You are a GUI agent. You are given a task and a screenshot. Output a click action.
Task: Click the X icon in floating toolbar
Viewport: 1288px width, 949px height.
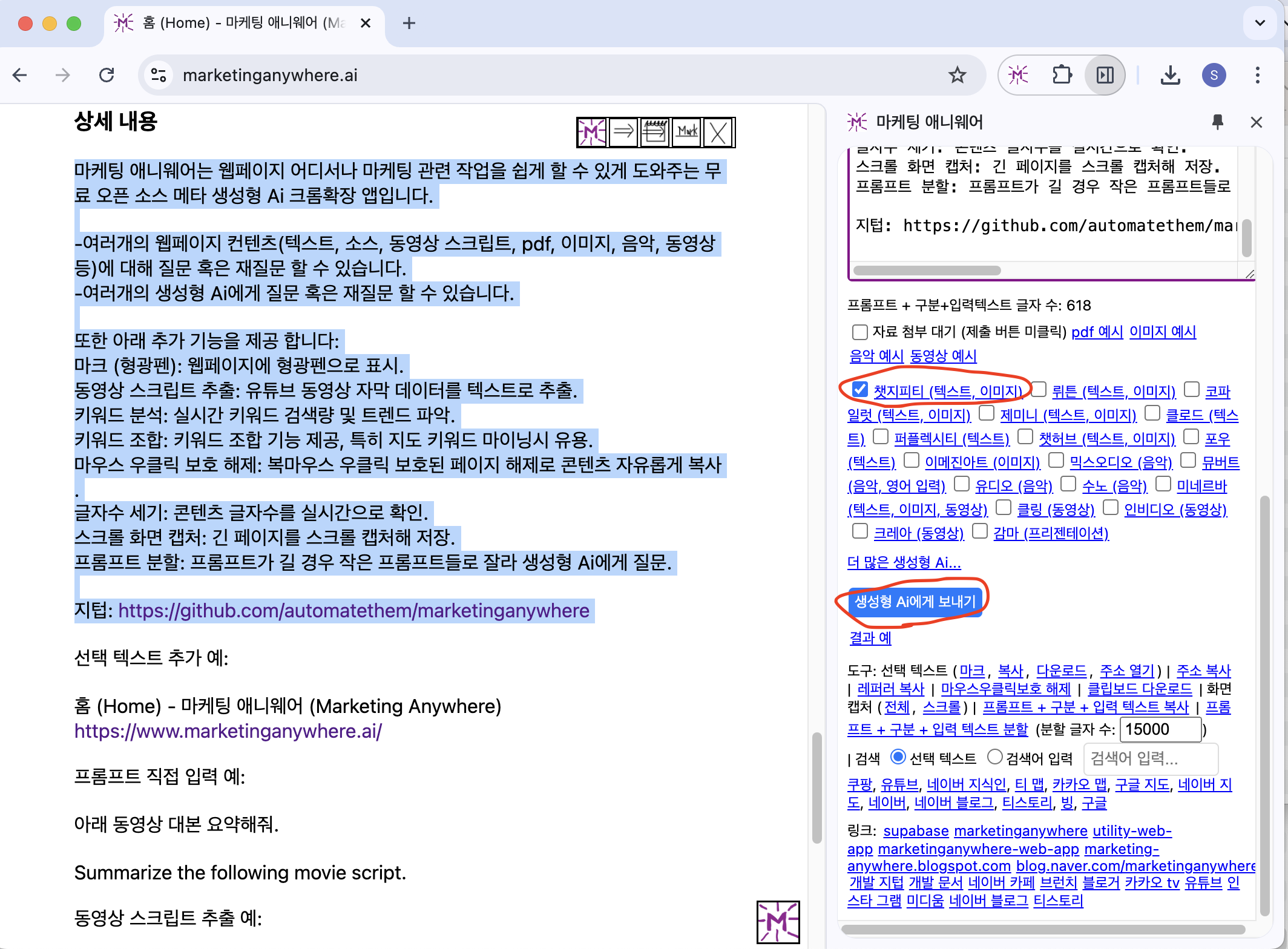coord(718,132)
